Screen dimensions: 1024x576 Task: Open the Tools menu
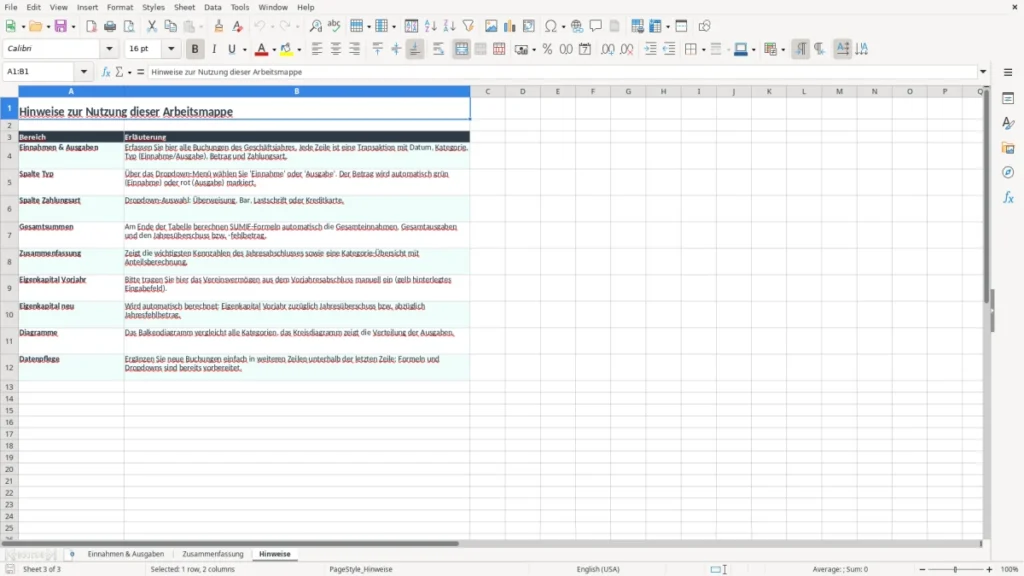pyautogui.click(x=240, y=7)
